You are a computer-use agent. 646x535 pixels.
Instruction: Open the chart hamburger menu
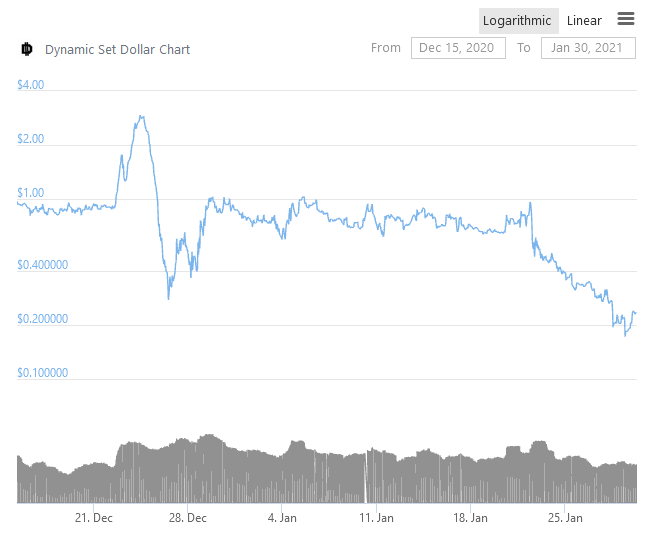[x=626, y=19]
